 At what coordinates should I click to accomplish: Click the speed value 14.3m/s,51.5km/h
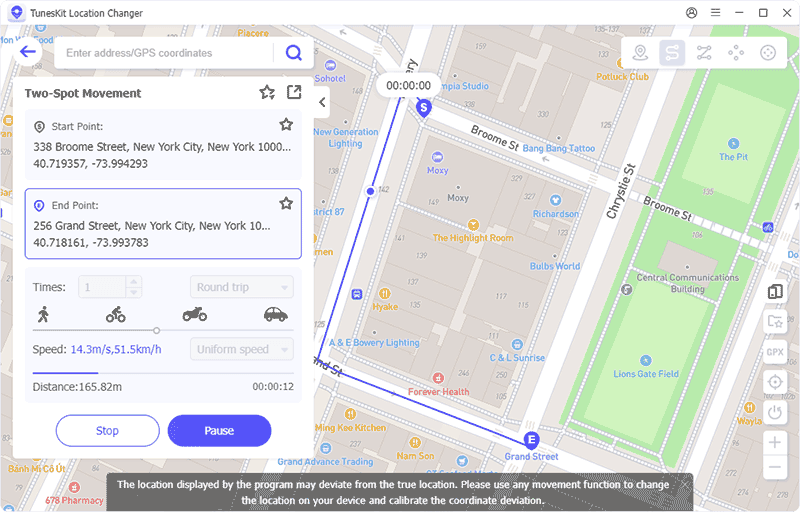pyautogui.click(x=116, y=349)
